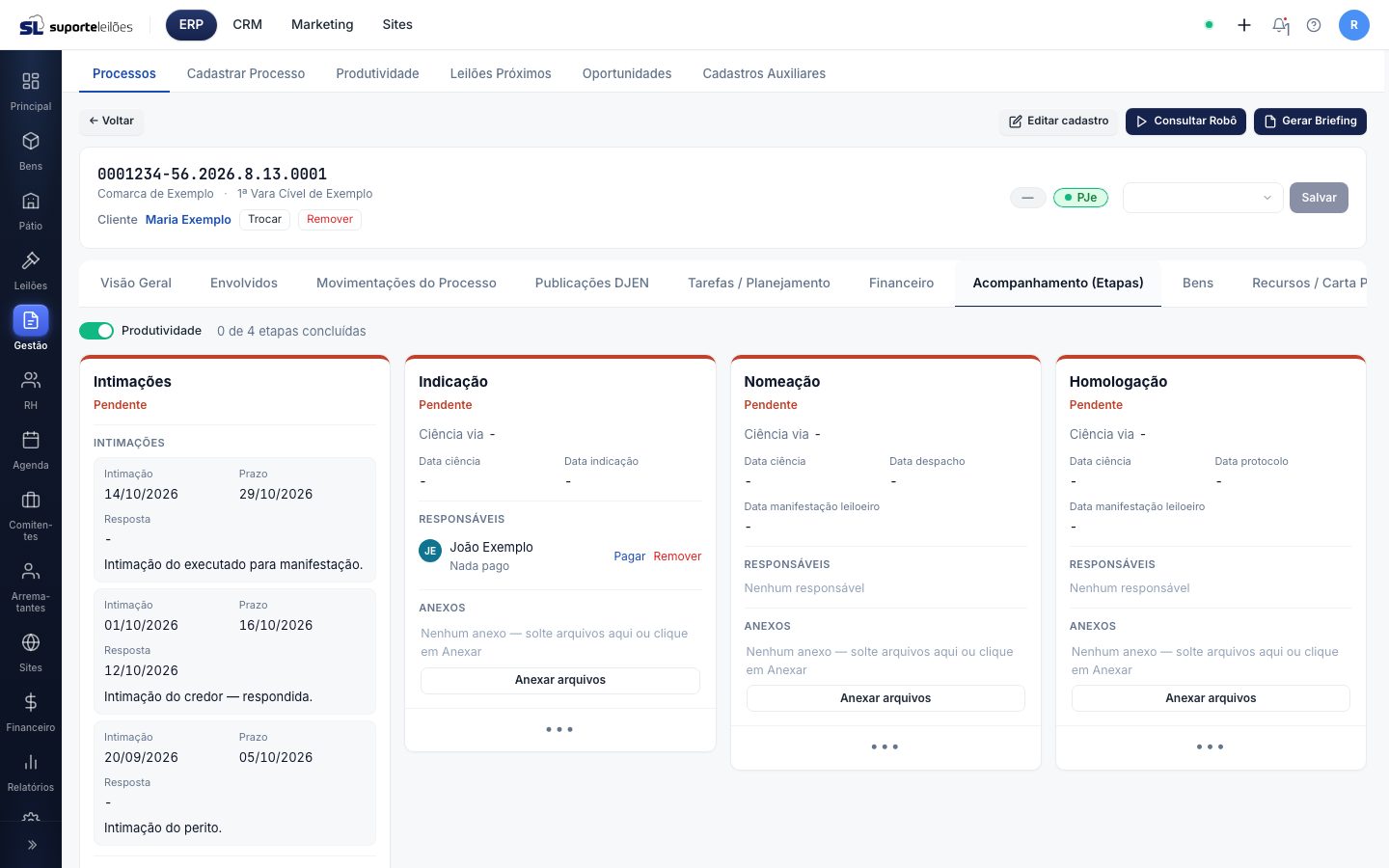Click Gerar Briefing button
This screenshot has height=868, width=1389.
coord(1310,122)
